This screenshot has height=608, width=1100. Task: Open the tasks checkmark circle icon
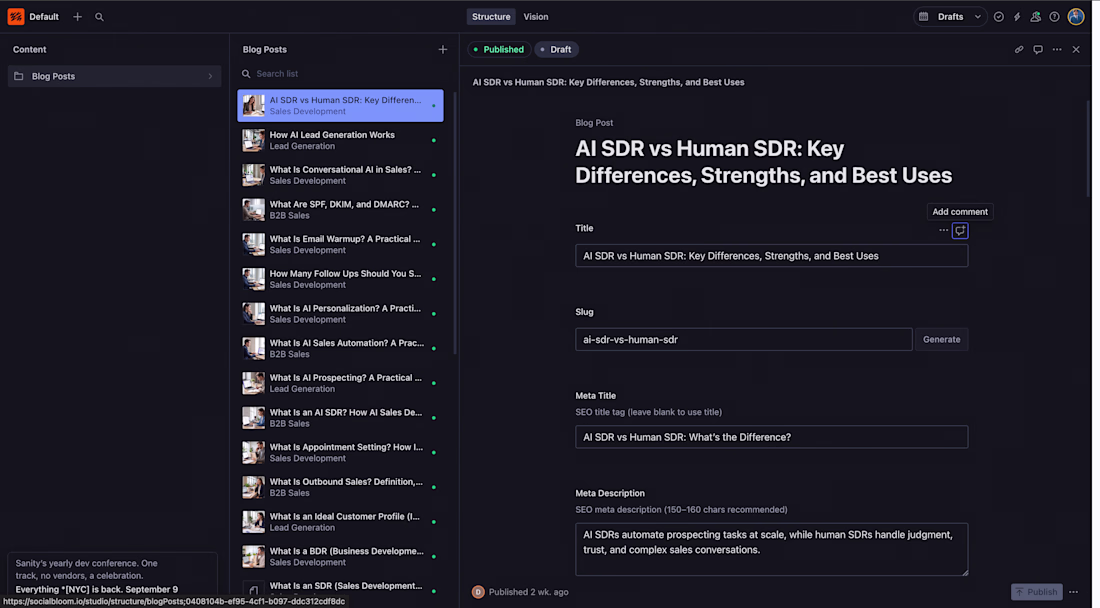tap(998, 17)
